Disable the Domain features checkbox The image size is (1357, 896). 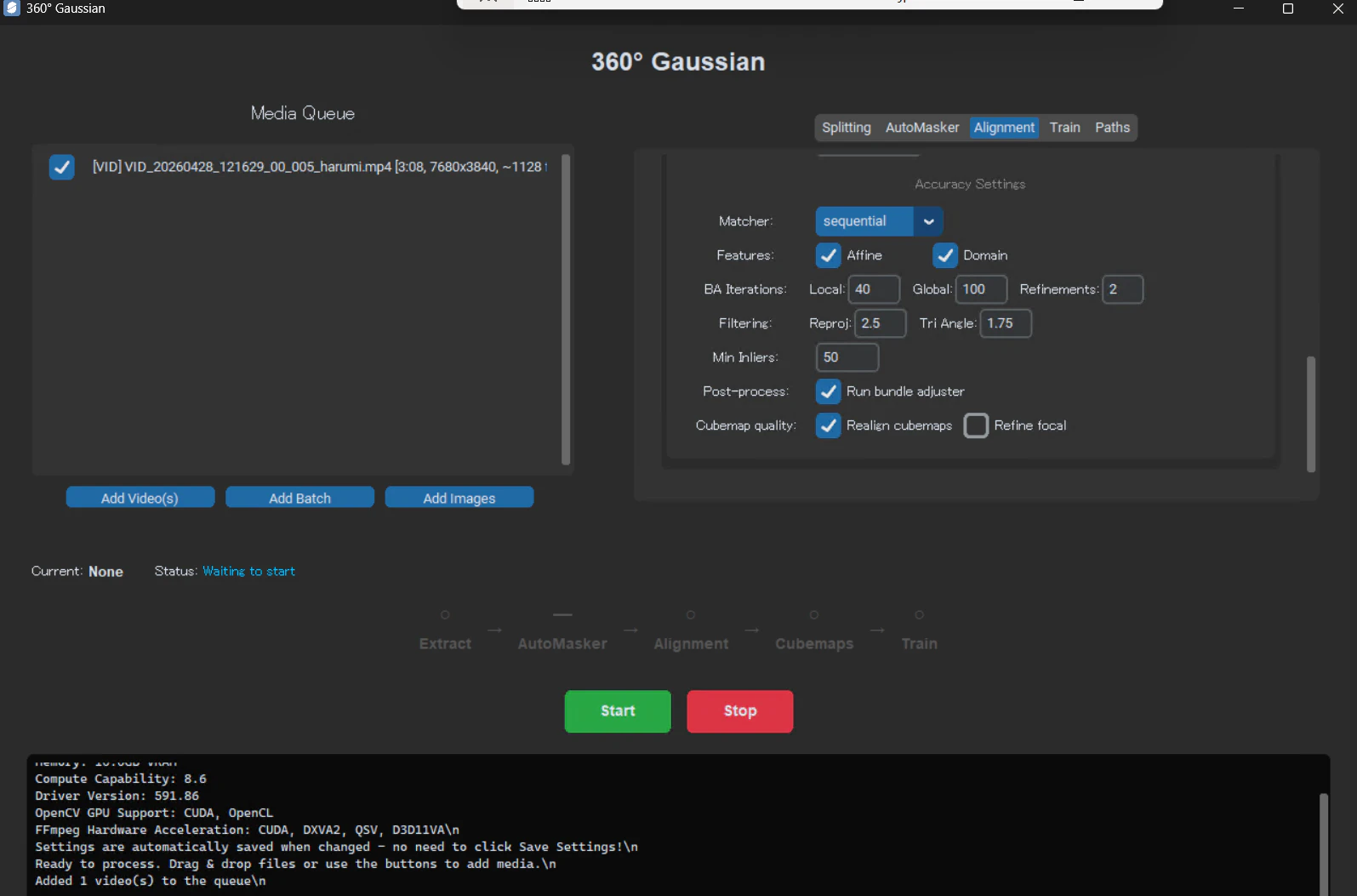click(944, 255)
